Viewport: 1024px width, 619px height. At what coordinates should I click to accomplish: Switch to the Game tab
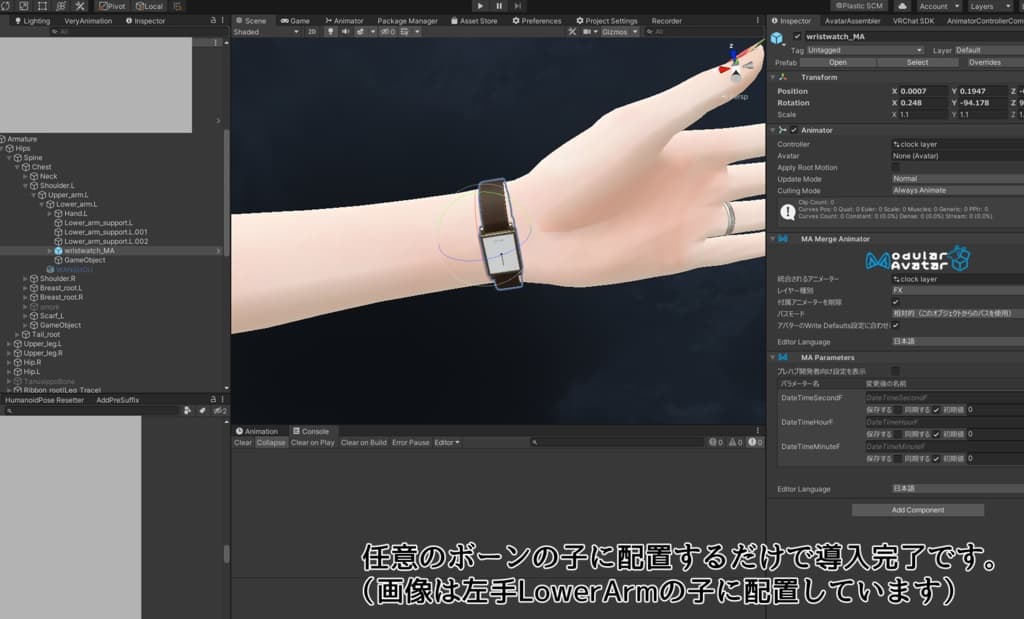pos(295,20)
